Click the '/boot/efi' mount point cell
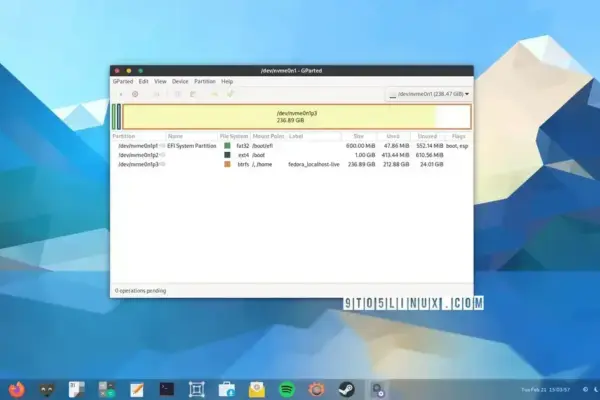Screen dimensions: 600x400 click(262, 146)
